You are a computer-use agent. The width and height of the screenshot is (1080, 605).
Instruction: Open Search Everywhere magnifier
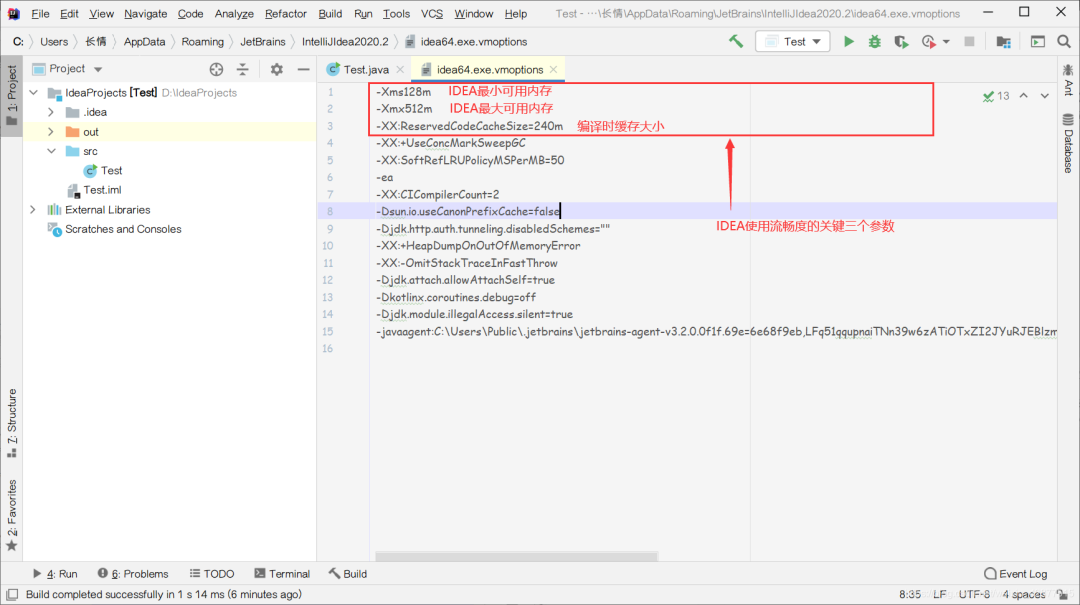(1064, 41)
